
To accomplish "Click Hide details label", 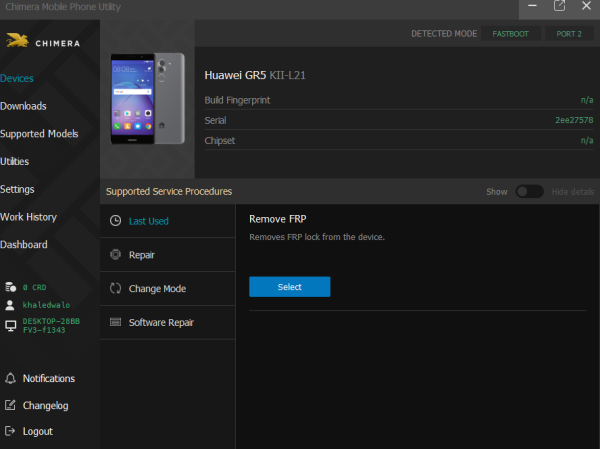I will pos(573,192).
